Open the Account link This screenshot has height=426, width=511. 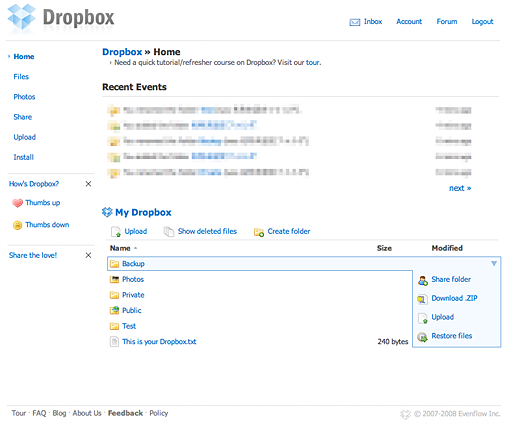(409, 22)
